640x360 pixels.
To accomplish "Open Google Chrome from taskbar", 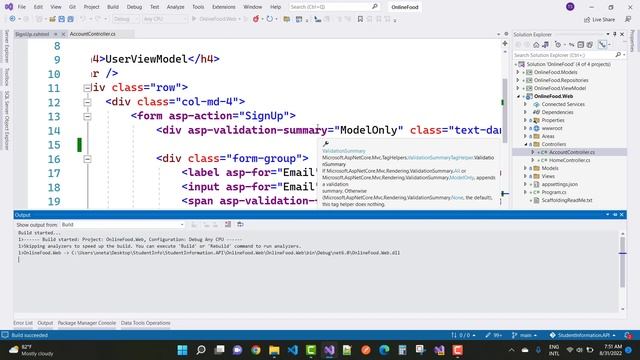I will (x=256, y=350).
